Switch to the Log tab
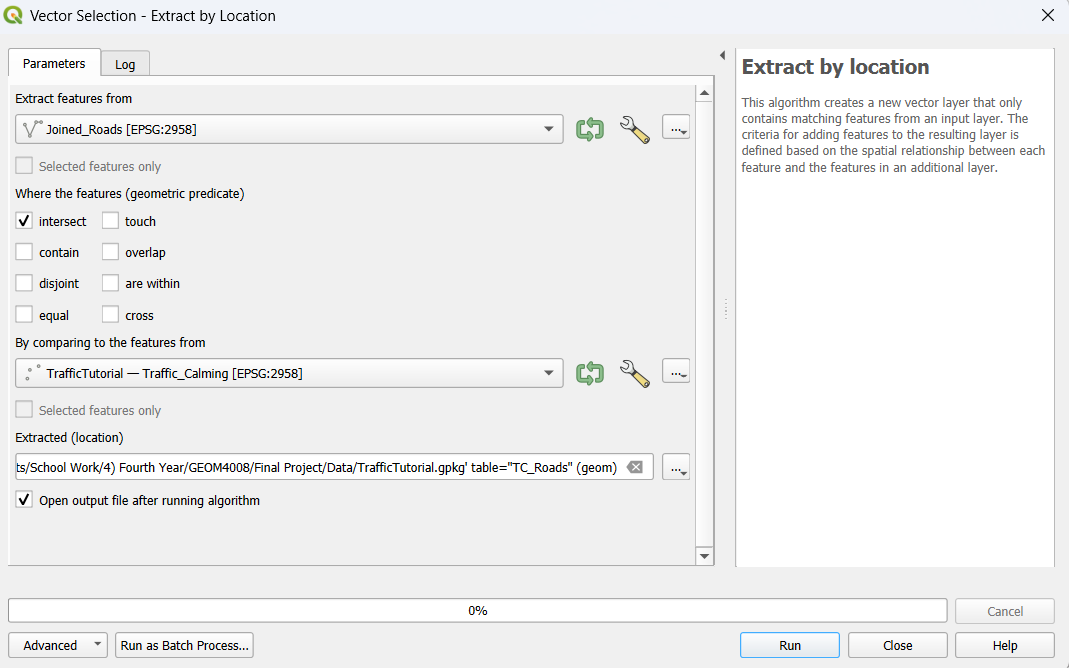 pos(125,64)
